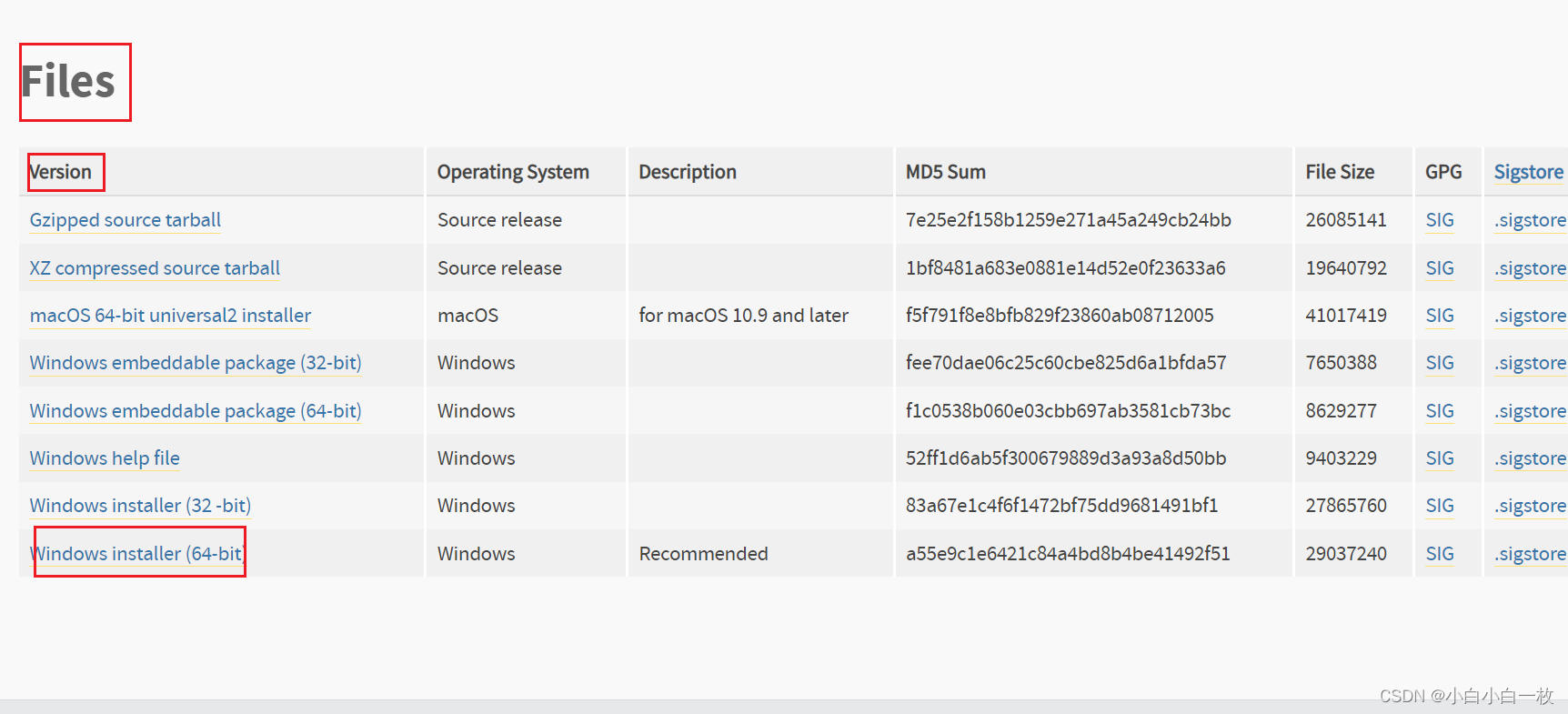1568x714 pixels.
Task: Click file size 8629277
Action: pos(1342,411)
